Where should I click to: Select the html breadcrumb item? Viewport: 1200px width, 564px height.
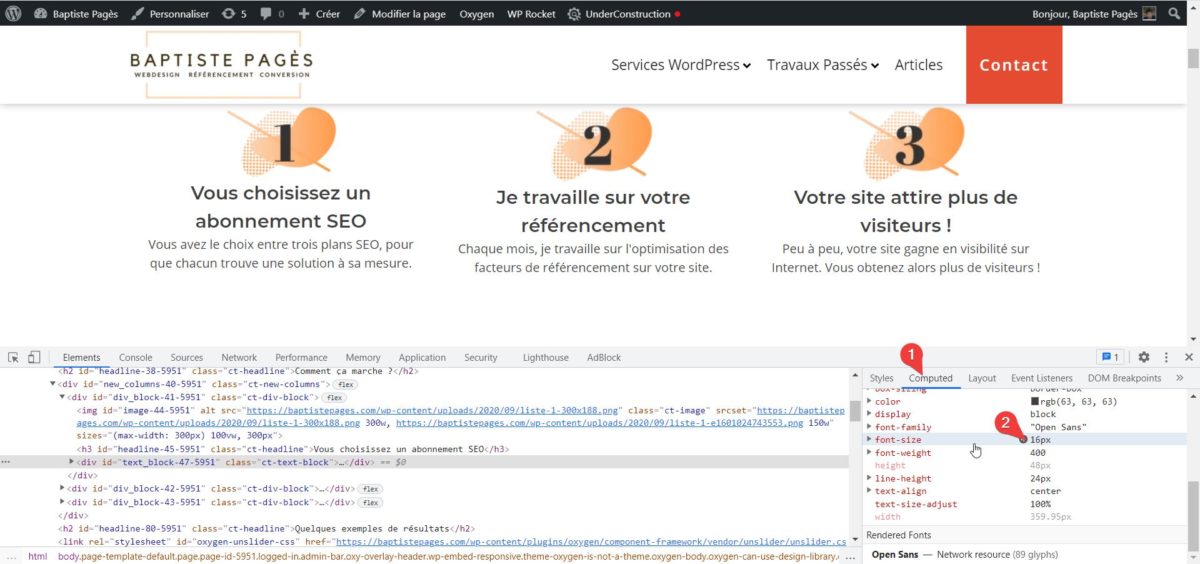point(37,556)
